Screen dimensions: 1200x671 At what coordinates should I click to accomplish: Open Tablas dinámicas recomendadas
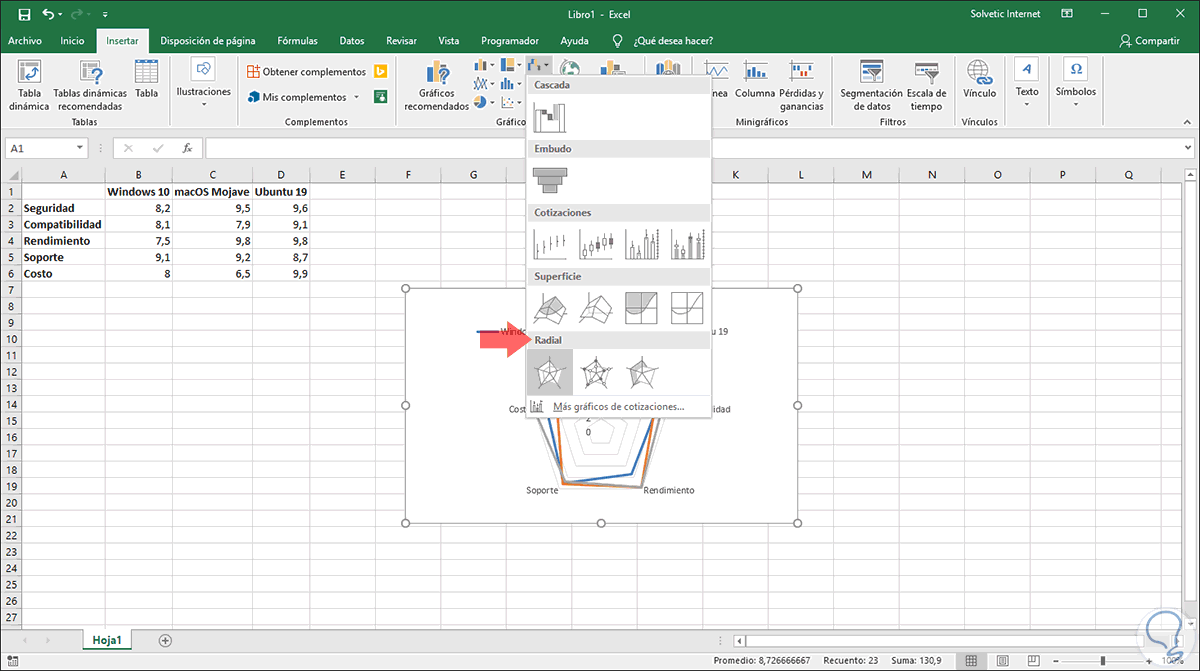point(89,86)
